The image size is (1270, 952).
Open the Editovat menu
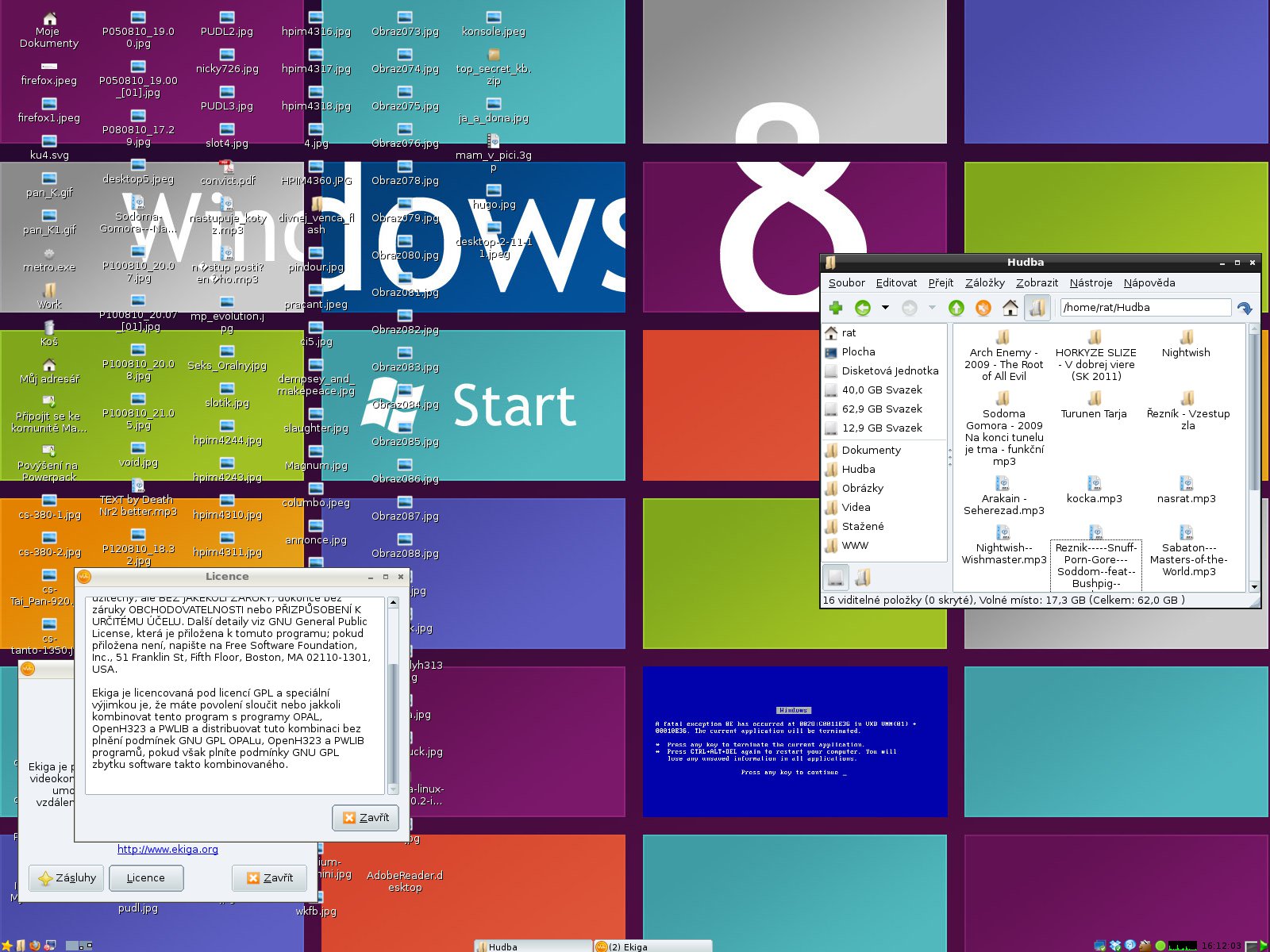tap(896, 283)
